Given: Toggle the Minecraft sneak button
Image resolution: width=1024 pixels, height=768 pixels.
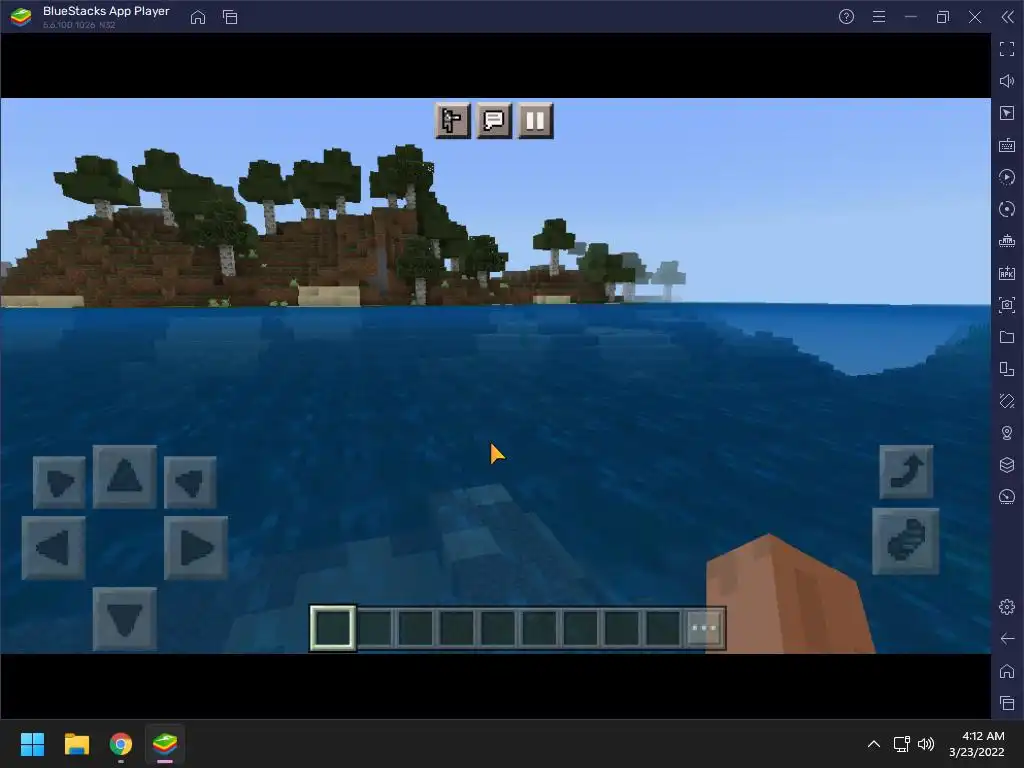Looking at the screenshot, I should 906,541.
